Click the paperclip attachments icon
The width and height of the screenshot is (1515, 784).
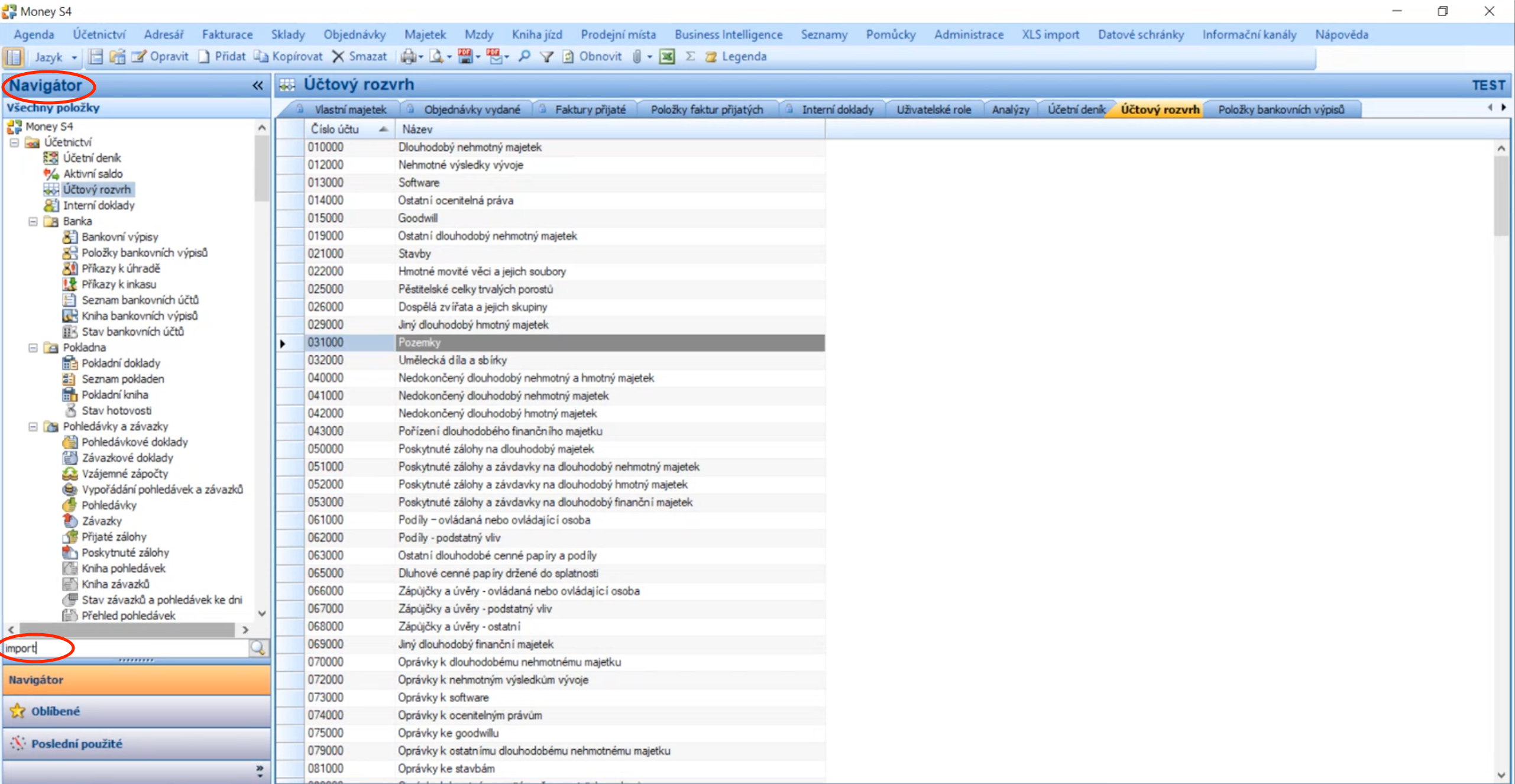(x=636, y=57)
